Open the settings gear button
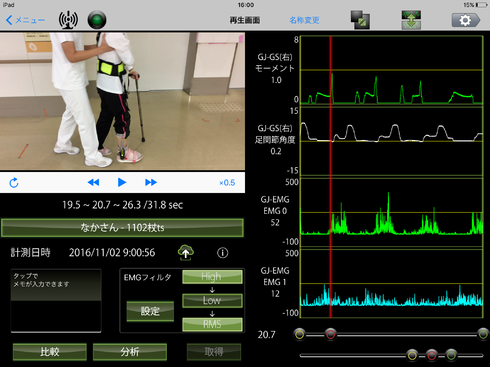This screenshot has width=490, height=367. 466,20
